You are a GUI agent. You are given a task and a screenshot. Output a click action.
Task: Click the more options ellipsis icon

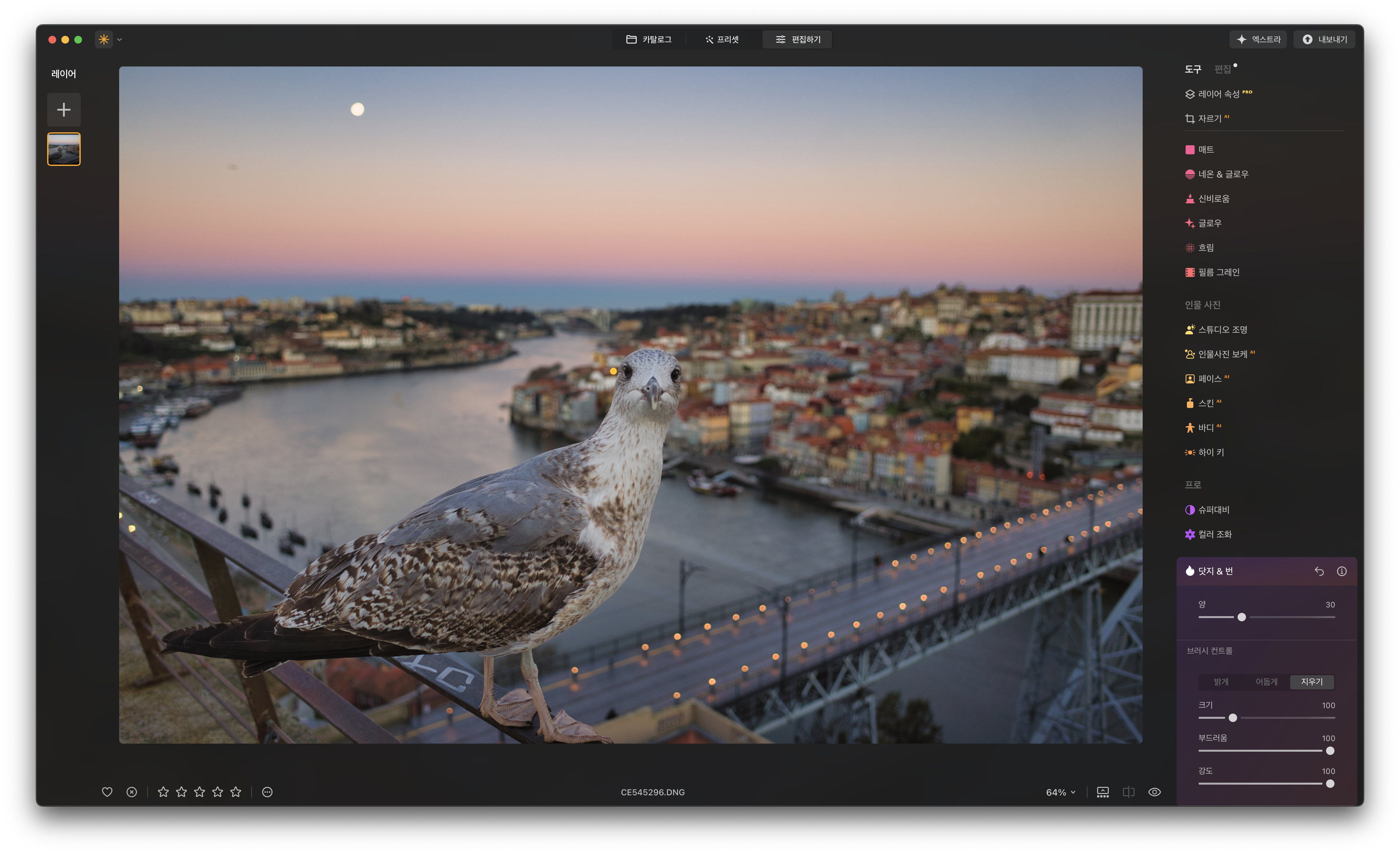[x=267, y=791]
